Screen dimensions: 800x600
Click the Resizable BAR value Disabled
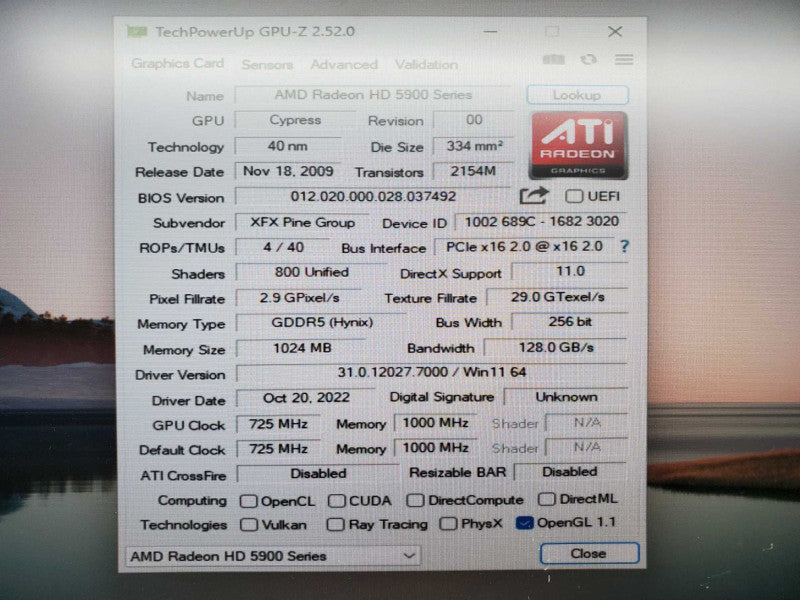point(570,472)
